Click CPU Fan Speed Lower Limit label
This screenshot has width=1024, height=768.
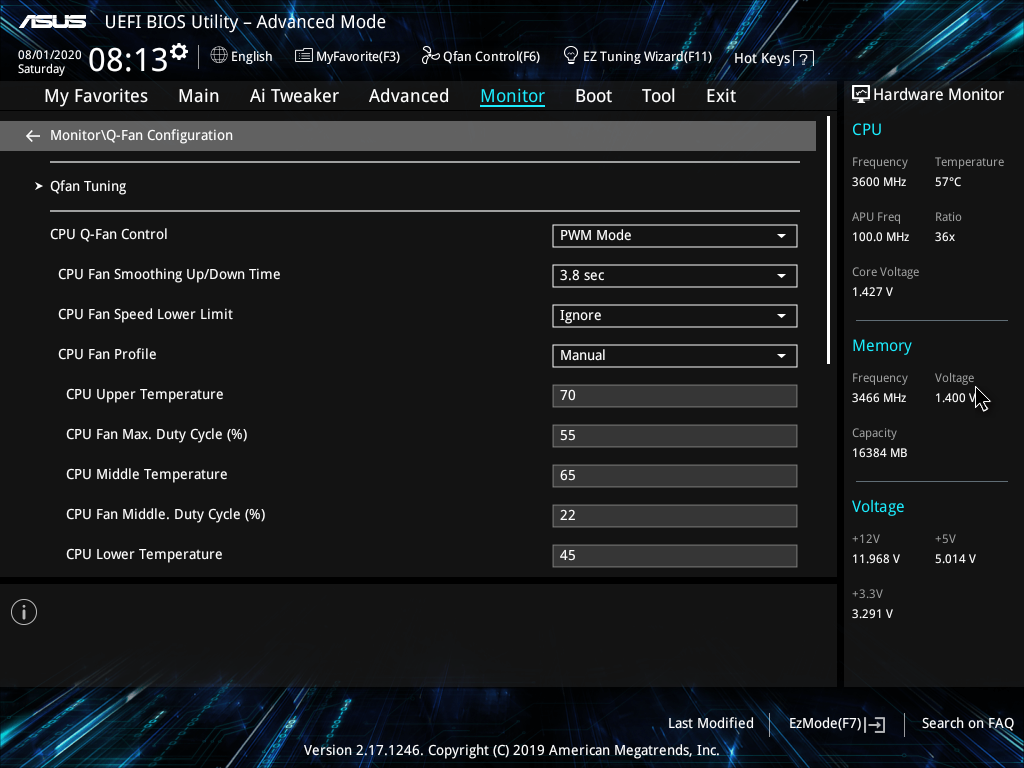tap(145, 315)
